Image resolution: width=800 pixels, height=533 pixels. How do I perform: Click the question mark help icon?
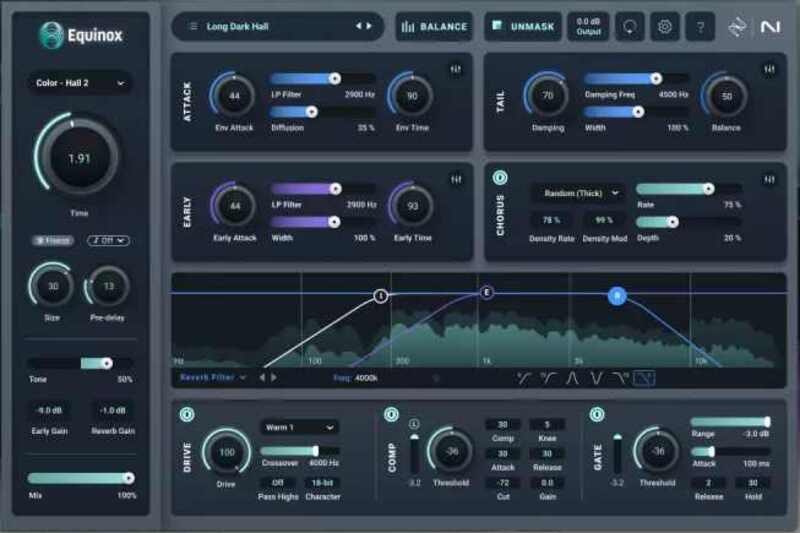(700, 27)
